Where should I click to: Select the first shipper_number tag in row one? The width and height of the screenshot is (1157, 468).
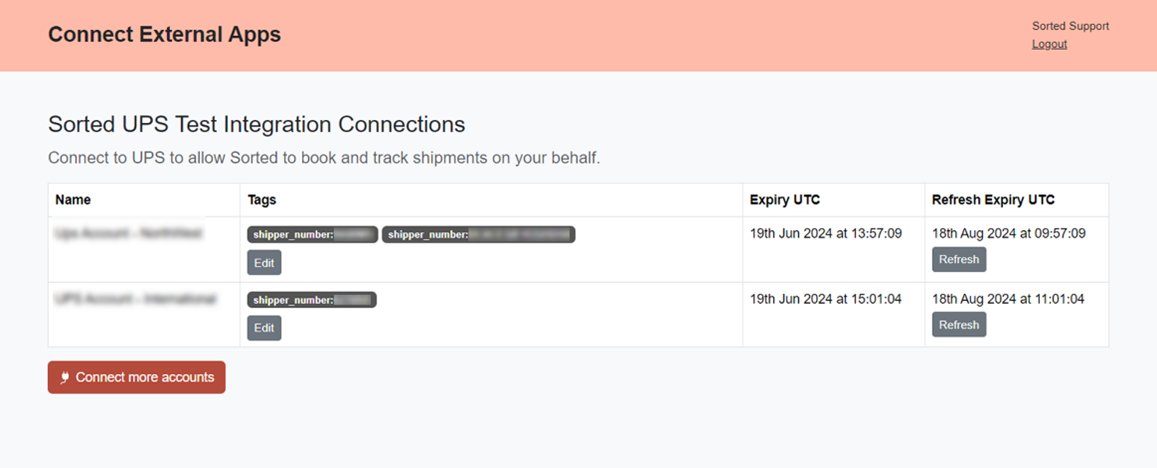(x=312, y=235)
